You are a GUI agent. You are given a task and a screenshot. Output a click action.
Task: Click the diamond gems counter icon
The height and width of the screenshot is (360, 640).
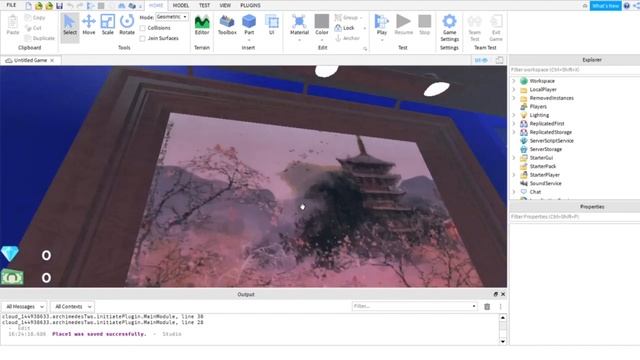(10, 254)
